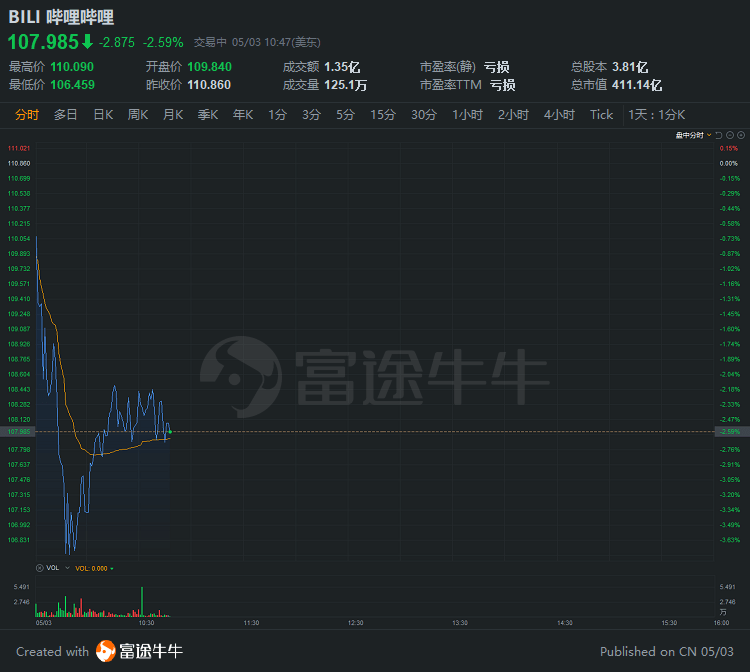The width and height of the screenshot is (750, 672).
Task: Click the current price 107.985
Action: pos(43,42)
